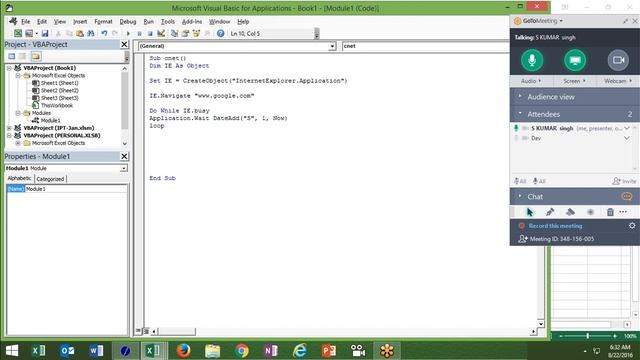This screenshot has height=360, width=640.
Task: Launch Firefox from the taskbar
Action: 183,351
